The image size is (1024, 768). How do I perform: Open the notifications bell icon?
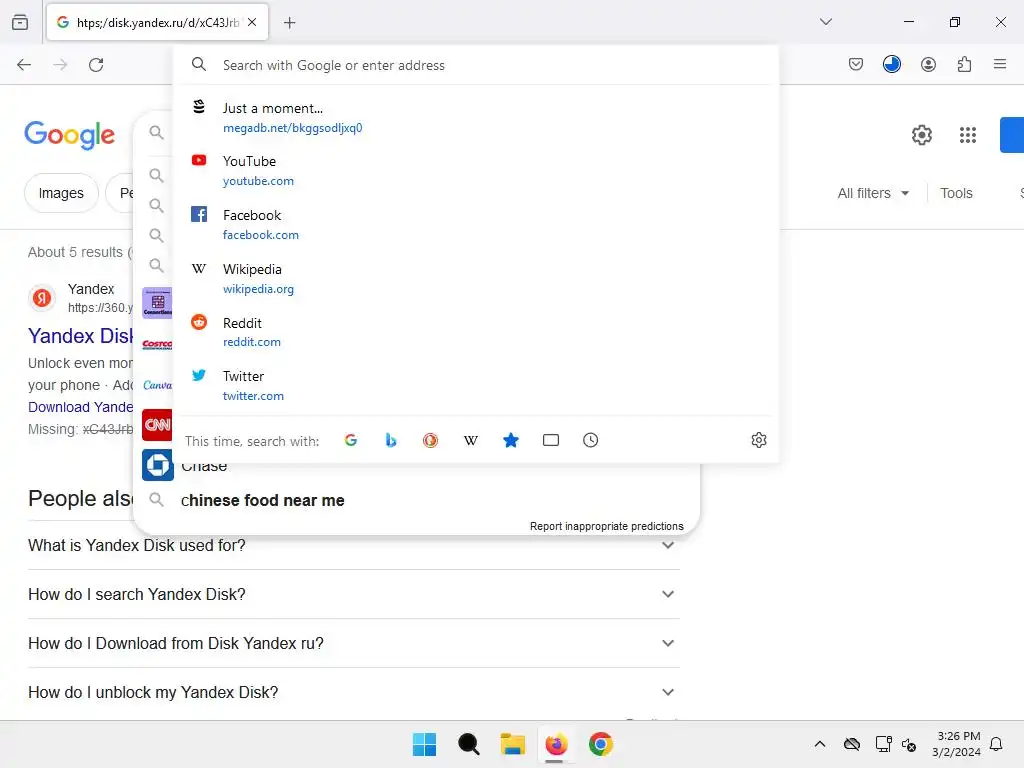[996, 744]
